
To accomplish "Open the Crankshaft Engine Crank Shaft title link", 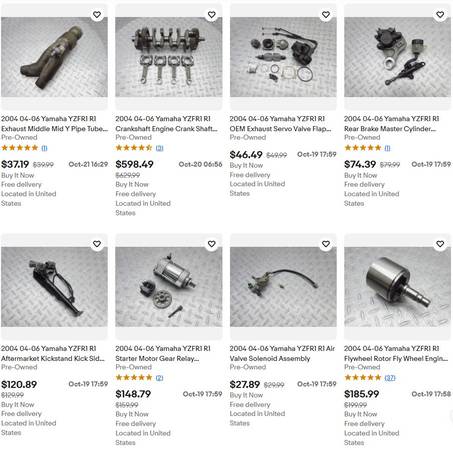I will (x=166, y=124).
